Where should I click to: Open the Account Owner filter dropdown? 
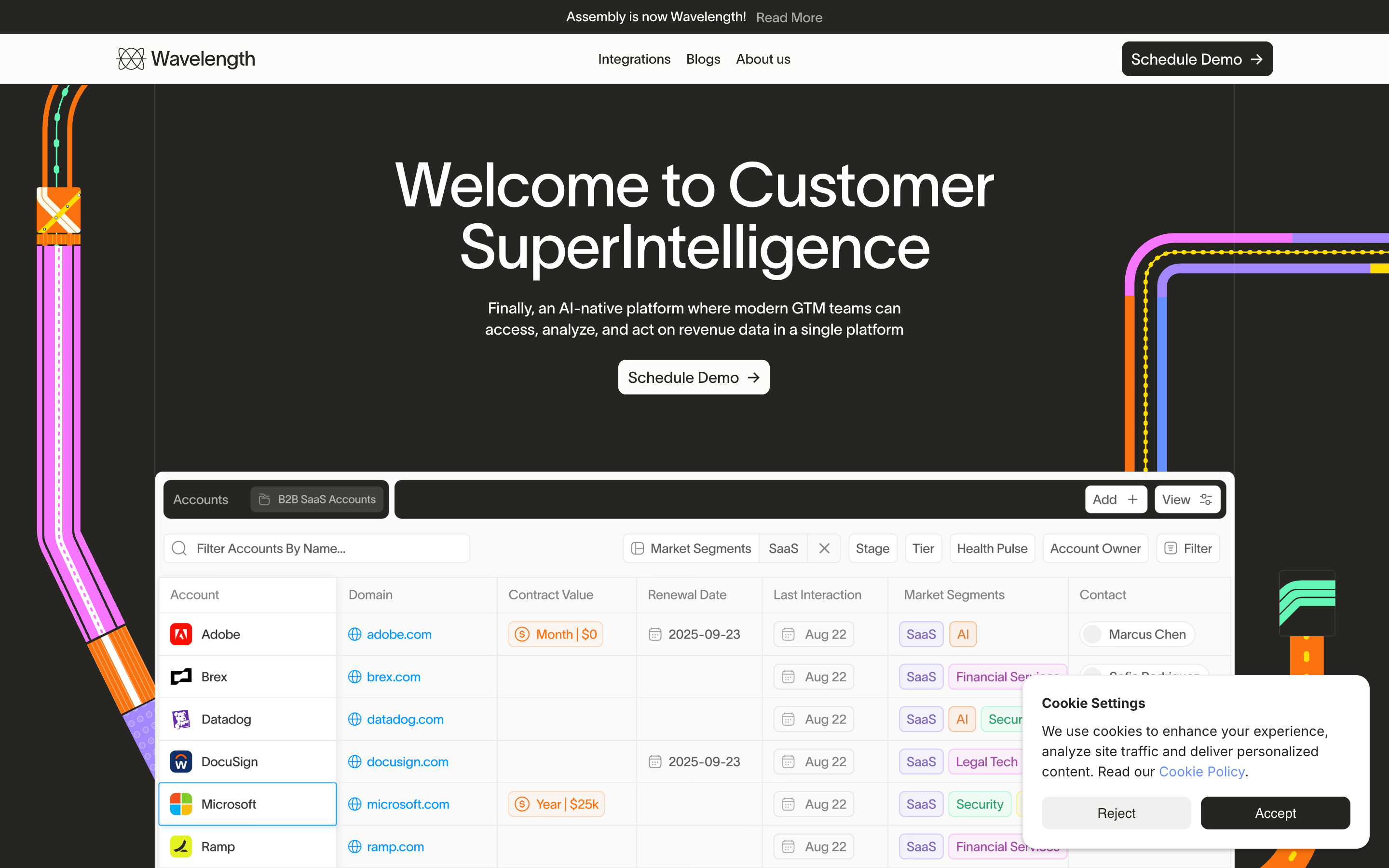coord(1095,548)
